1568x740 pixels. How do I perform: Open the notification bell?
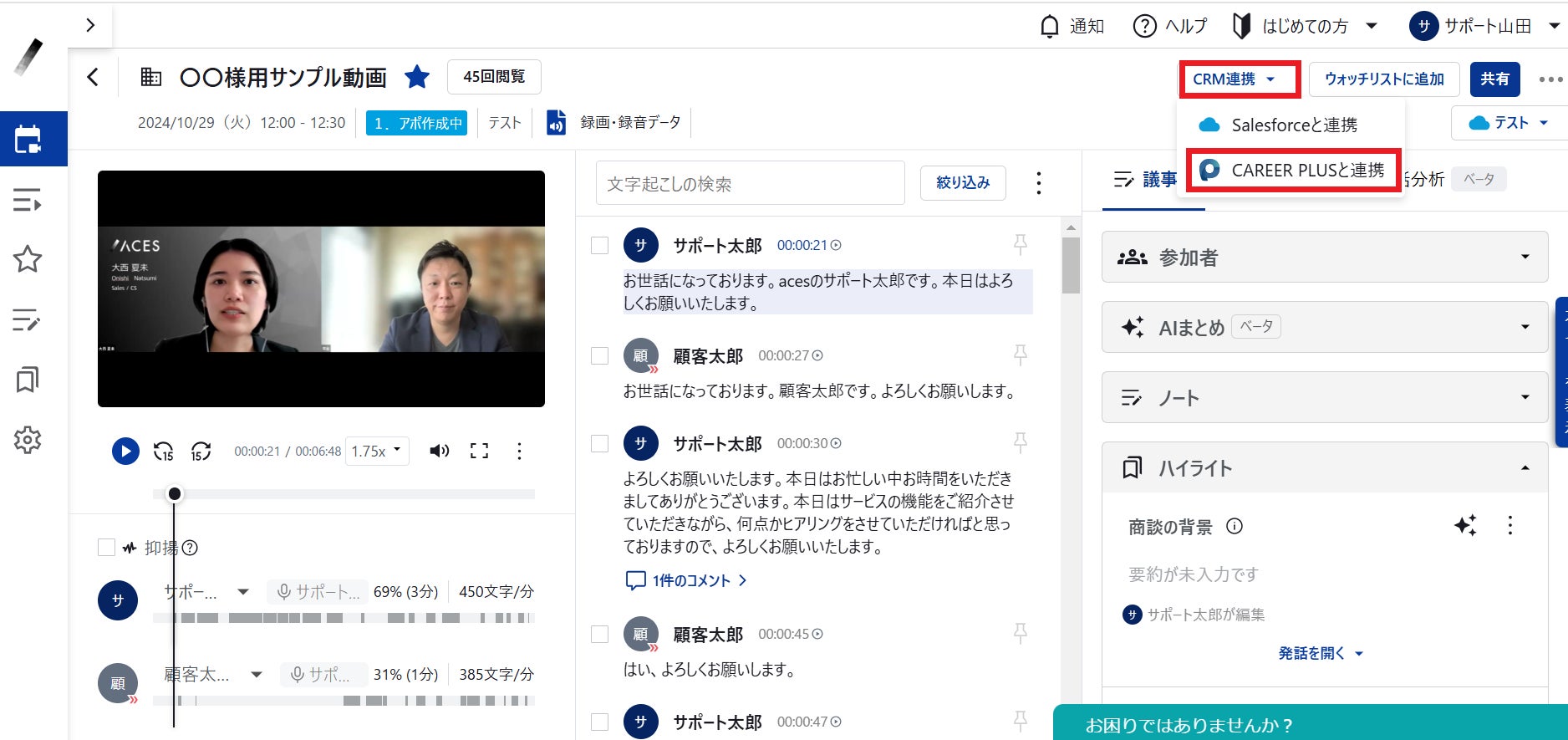[1049, 27]
